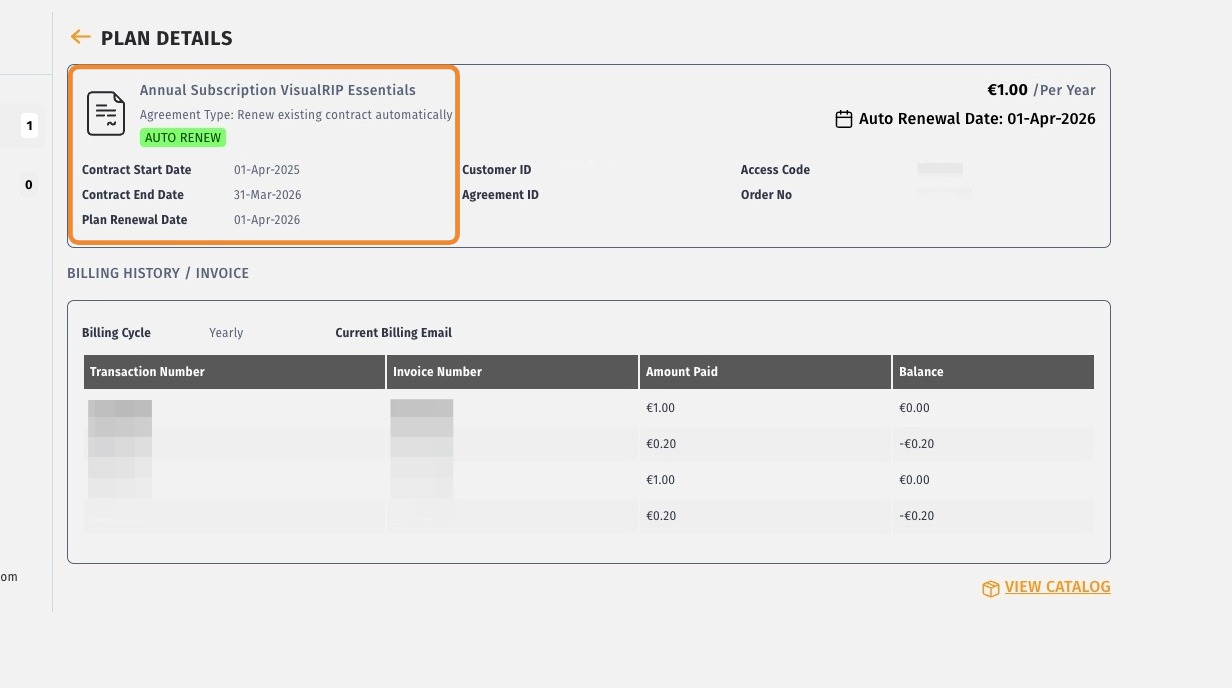Screen dimensions: 1232x688
Task: Click the BILLING HISTORY / INVOICE heading
Action: (x=158, y=273)
